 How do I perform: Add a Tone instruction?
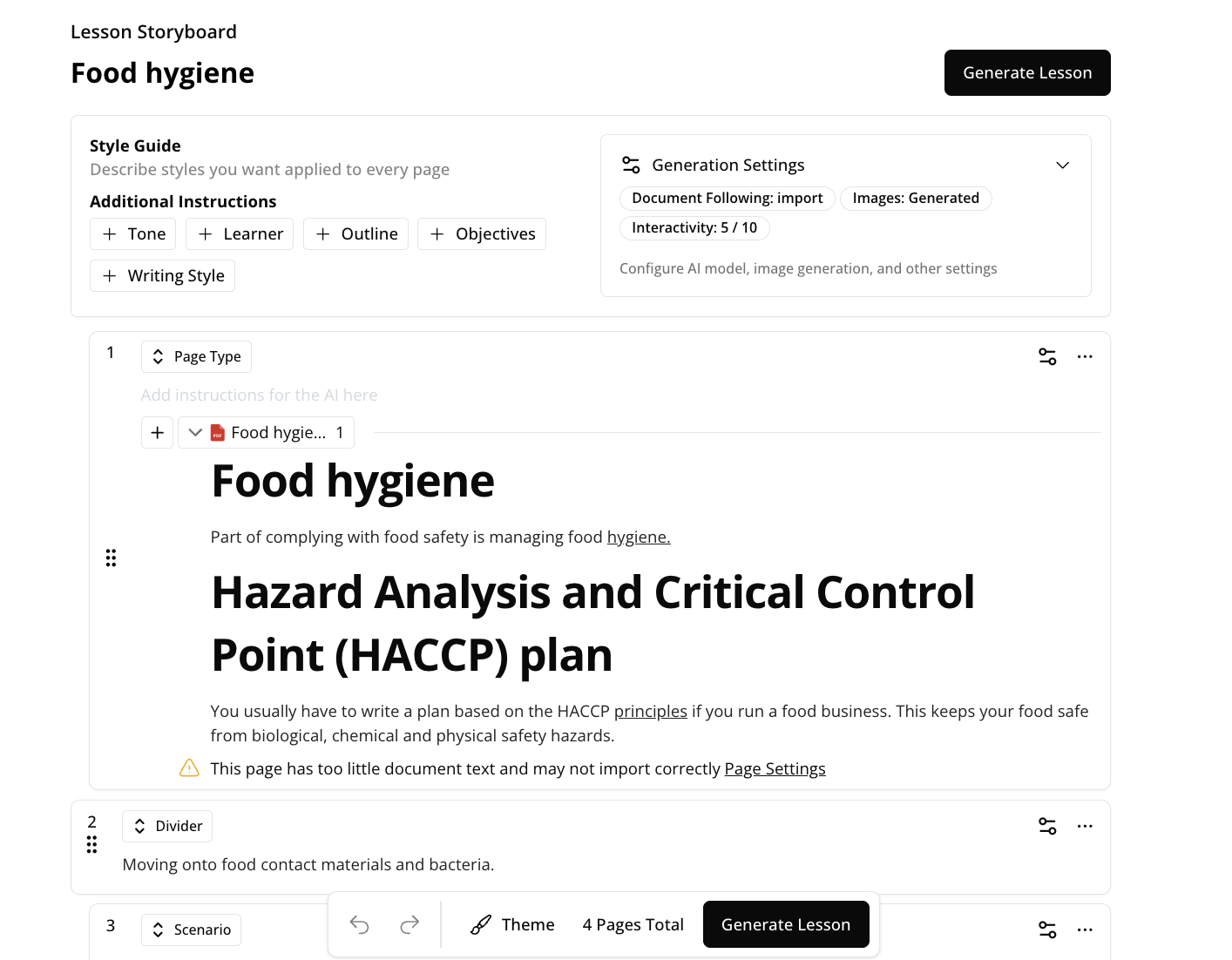(133, 233)
